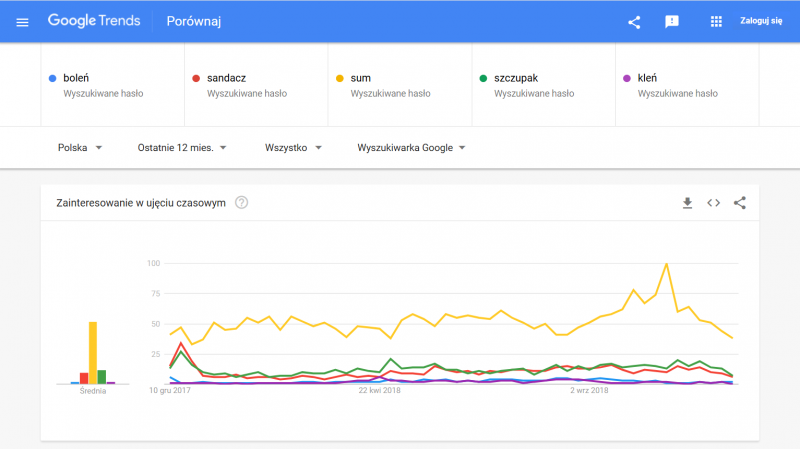The height and width of the screenshot is (449, 800).
Task: Click the Zaloguj się button
Action: 761,21
